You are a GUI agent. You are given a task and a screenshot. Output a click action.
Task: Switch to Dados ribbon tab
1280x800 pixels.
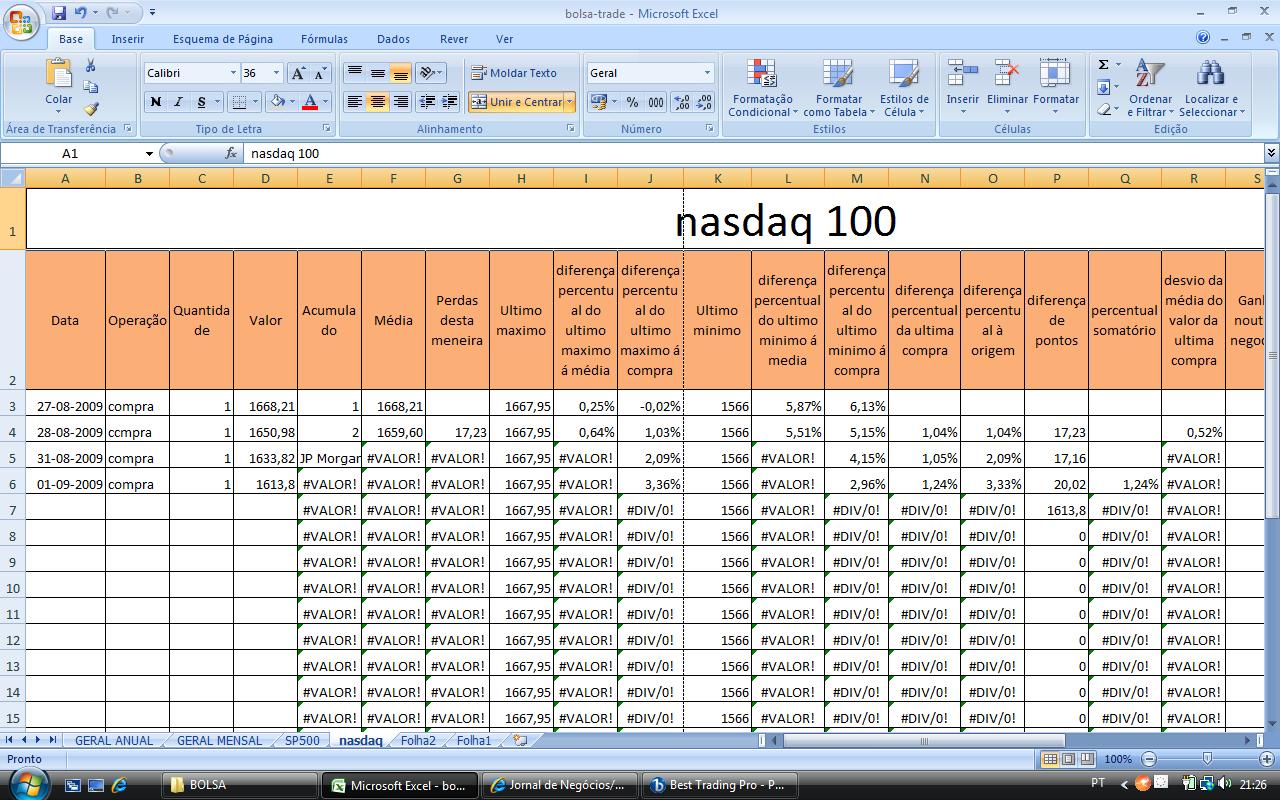pyautogui.click(x=393, y=39)
